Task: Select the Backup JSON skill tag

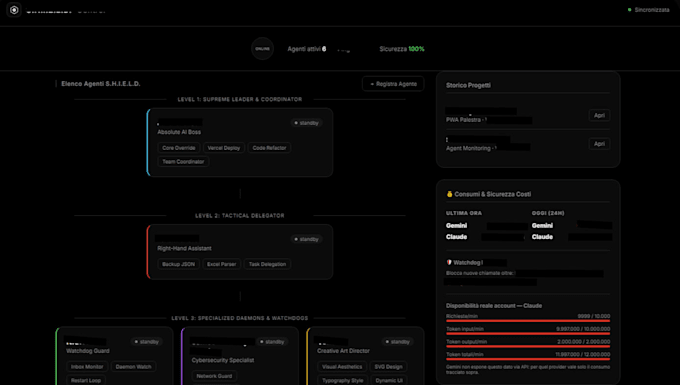Action: pos(178,264)
